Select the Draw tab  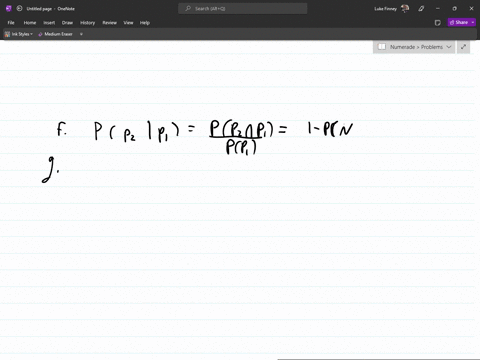(x=67, y=23)
